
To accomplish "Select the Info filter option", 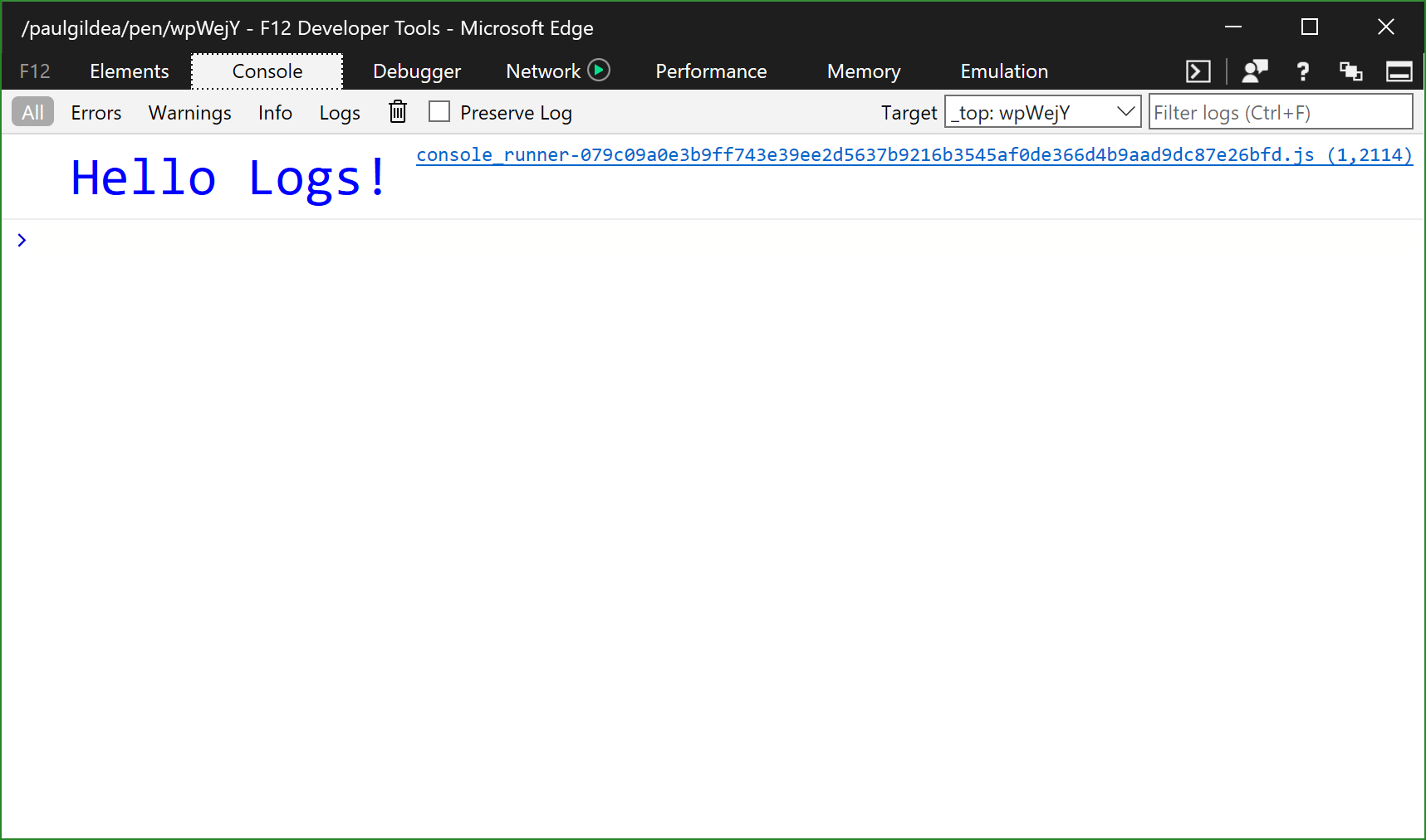I will point(275,112).
